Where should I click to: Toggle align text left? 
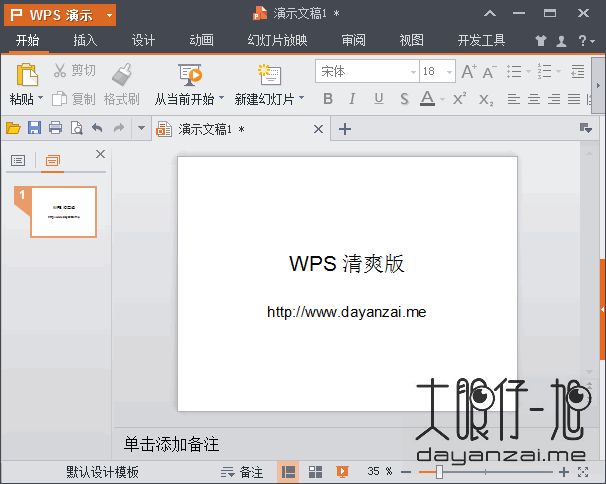click(x=514, y=99)
